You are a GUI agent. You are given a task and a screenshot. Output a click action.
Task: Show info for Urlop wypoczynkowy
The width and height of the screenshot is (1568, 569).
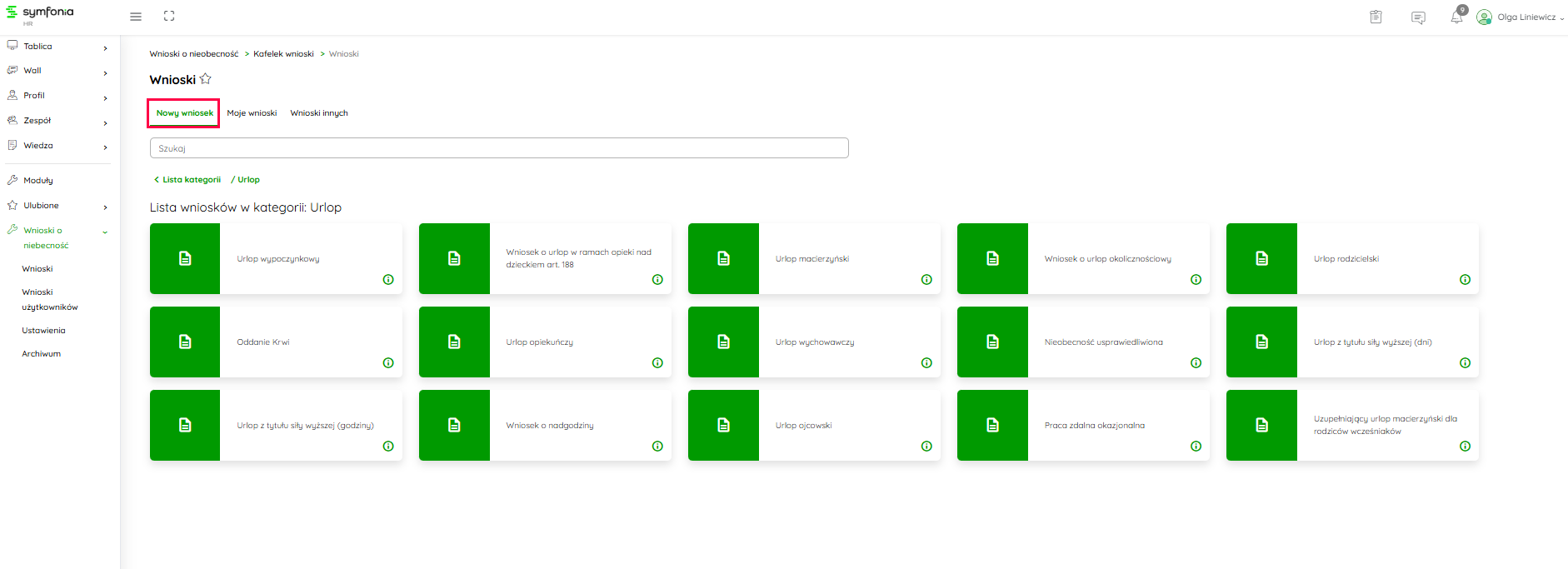point(388,280)
